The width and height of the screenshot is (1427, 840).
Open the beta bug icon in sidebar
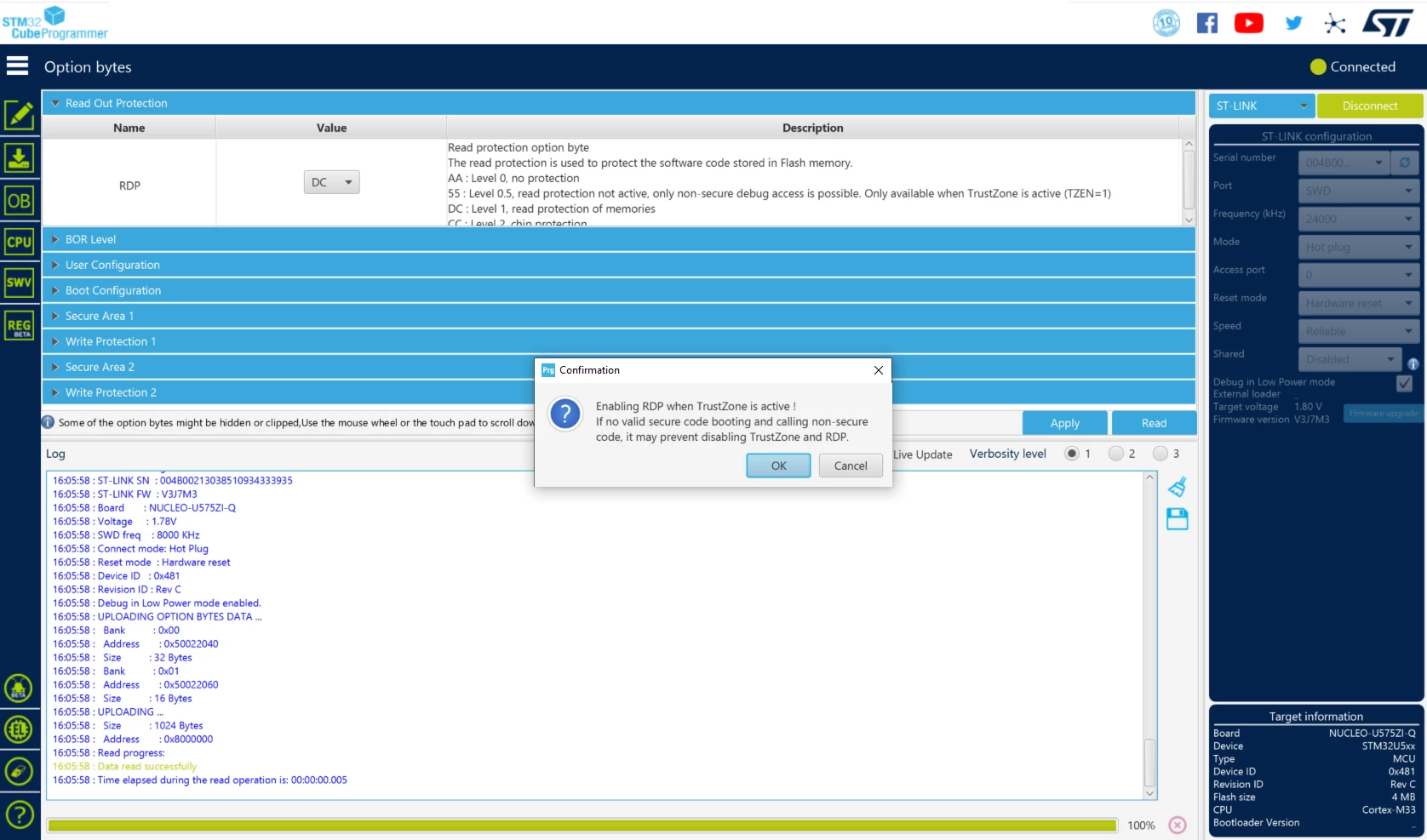(x=19, y=688)
